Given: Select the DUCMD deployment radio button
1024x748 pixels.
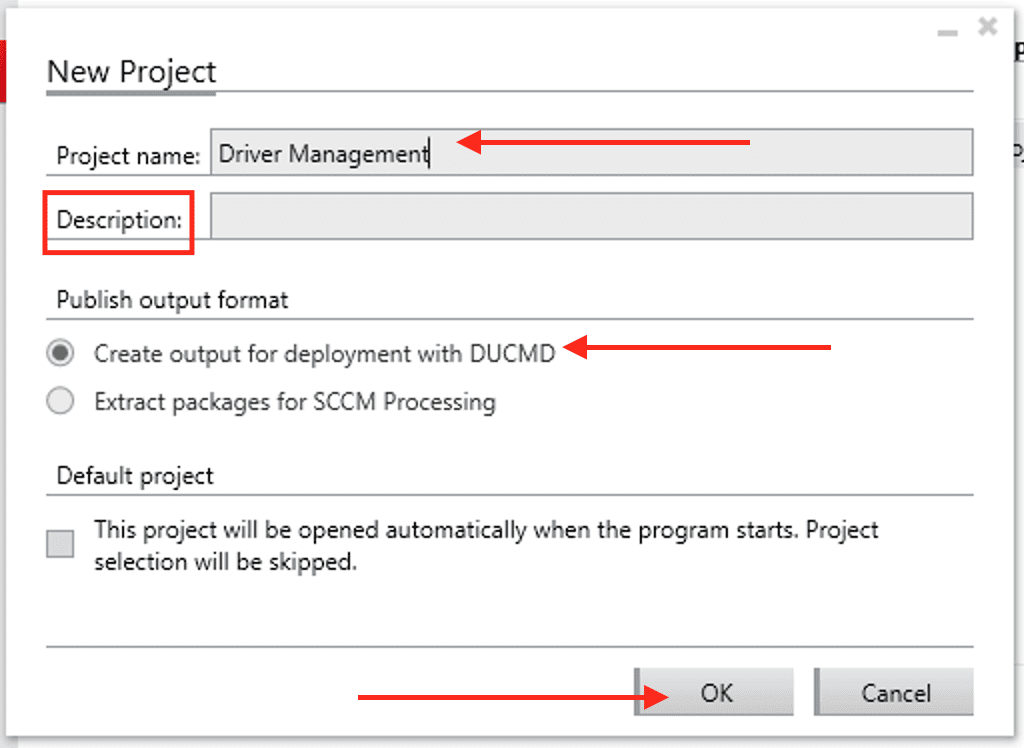Looking at the screenshot, I should (61, 352).
